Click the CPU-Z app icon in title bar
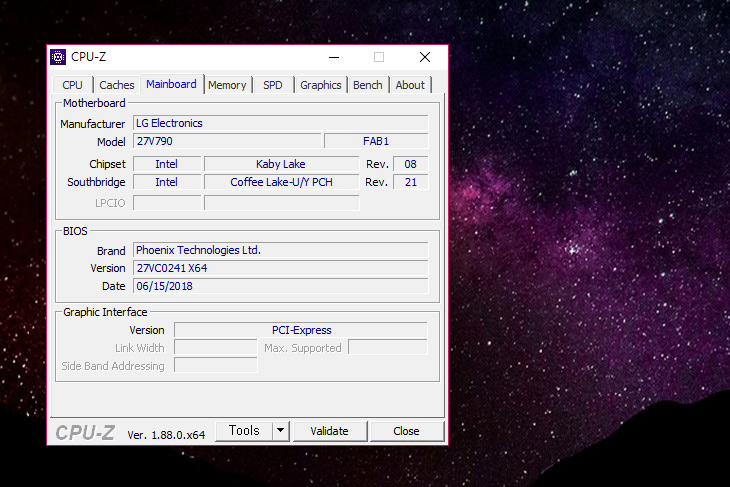The width and height of the screenshot is (730, 487). pyautogui.click(x=58, y=57)
